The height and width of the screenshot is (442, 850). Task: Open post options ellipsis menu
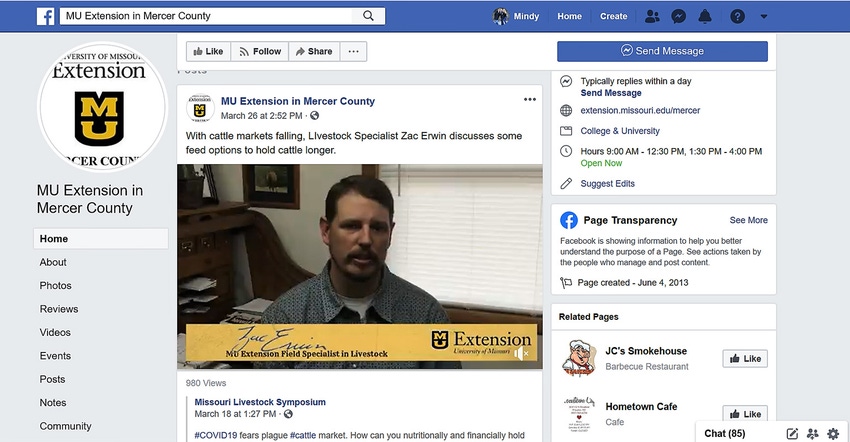coord(530,99)
